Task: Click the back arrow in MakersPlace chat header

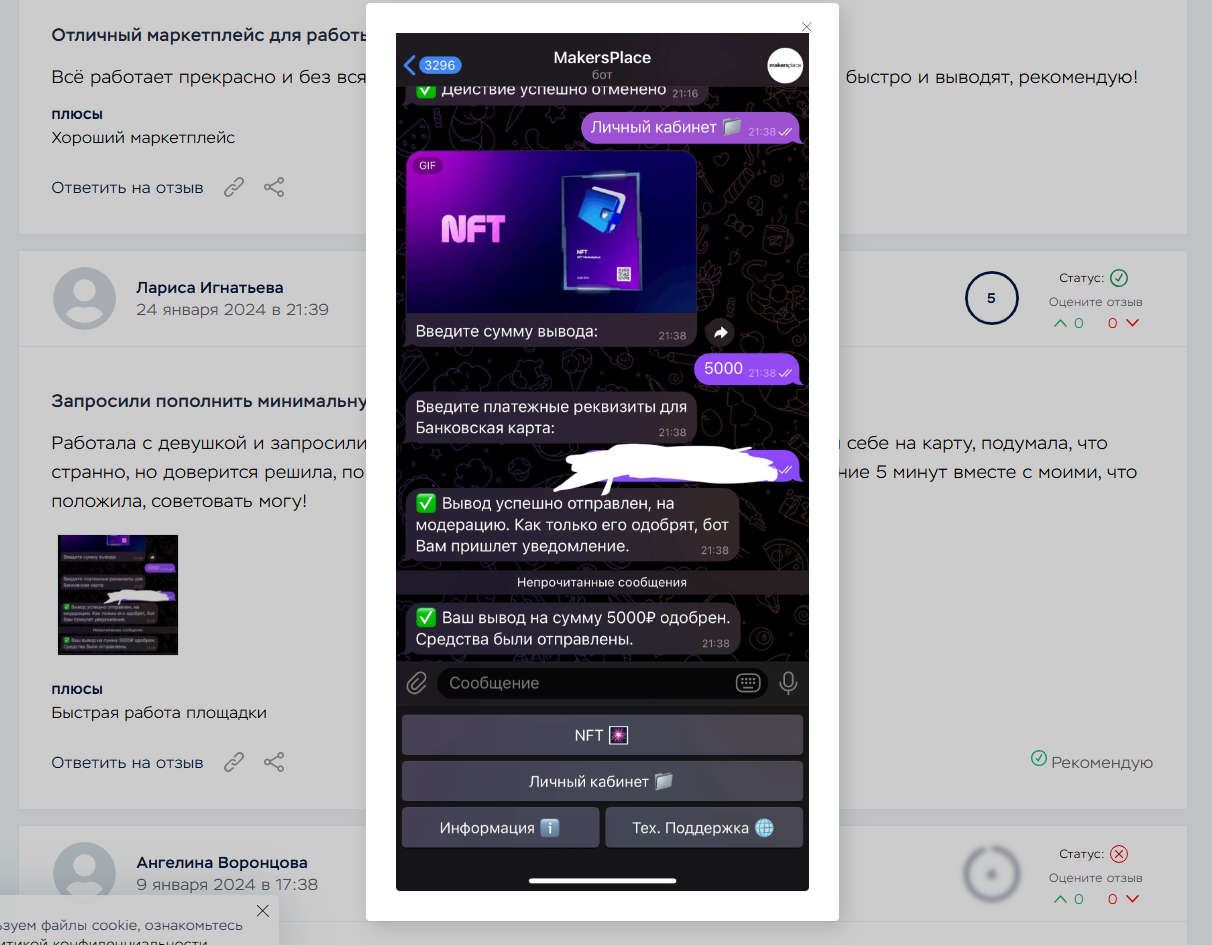Action: pos(410,65)
